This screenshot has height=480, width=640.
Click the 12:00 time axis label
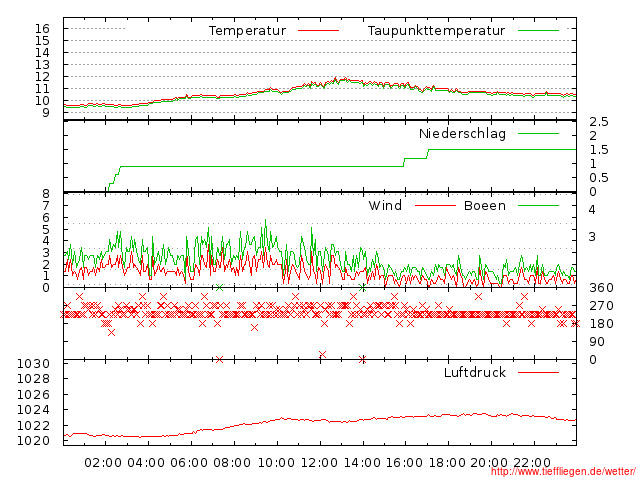[x=319, y=463]
